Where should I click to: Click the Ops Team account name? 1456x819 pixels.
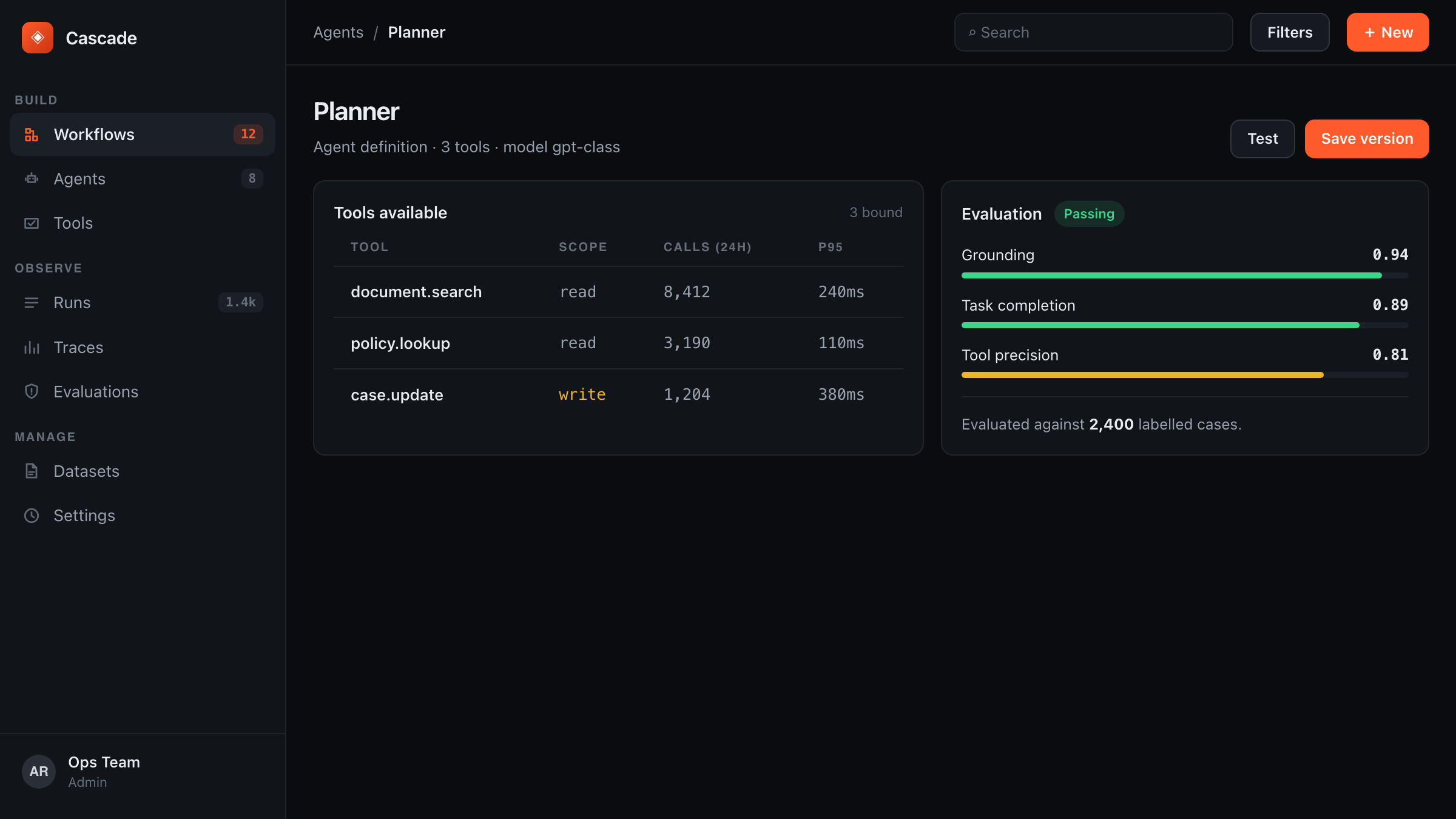click(x=104, y=762)
